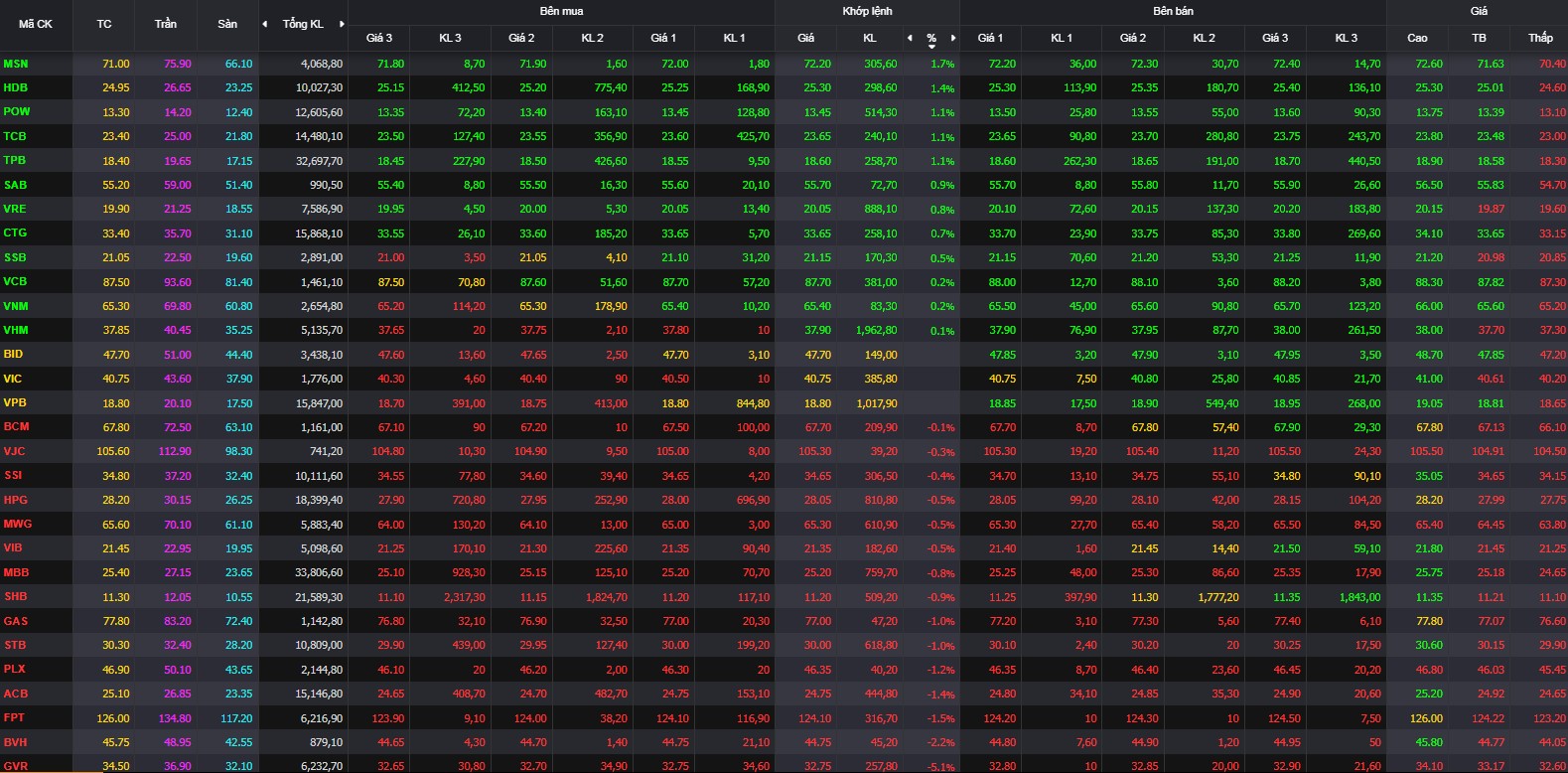Viewport: 1568px width, 773px height.
Task: Select the VIC ticker symbol
Action: (13, 379)
